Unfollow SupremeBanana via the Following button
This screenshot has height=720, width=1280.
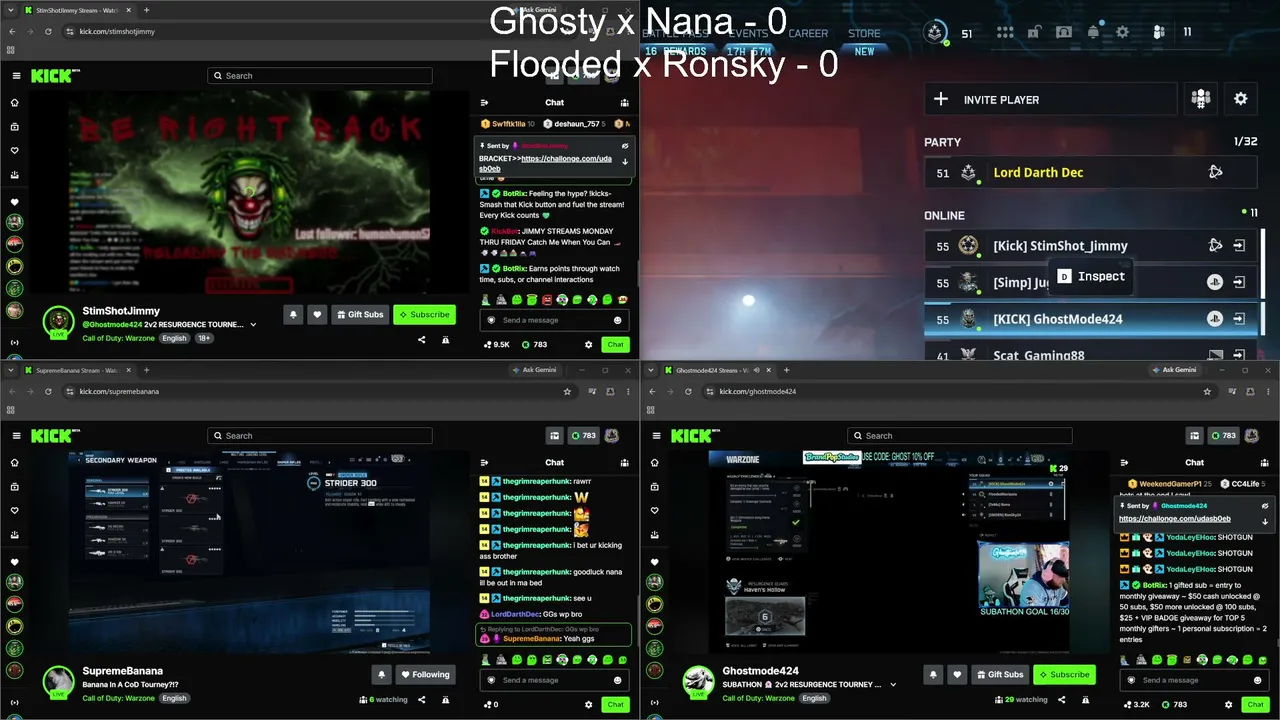click(x=425, y=675)
